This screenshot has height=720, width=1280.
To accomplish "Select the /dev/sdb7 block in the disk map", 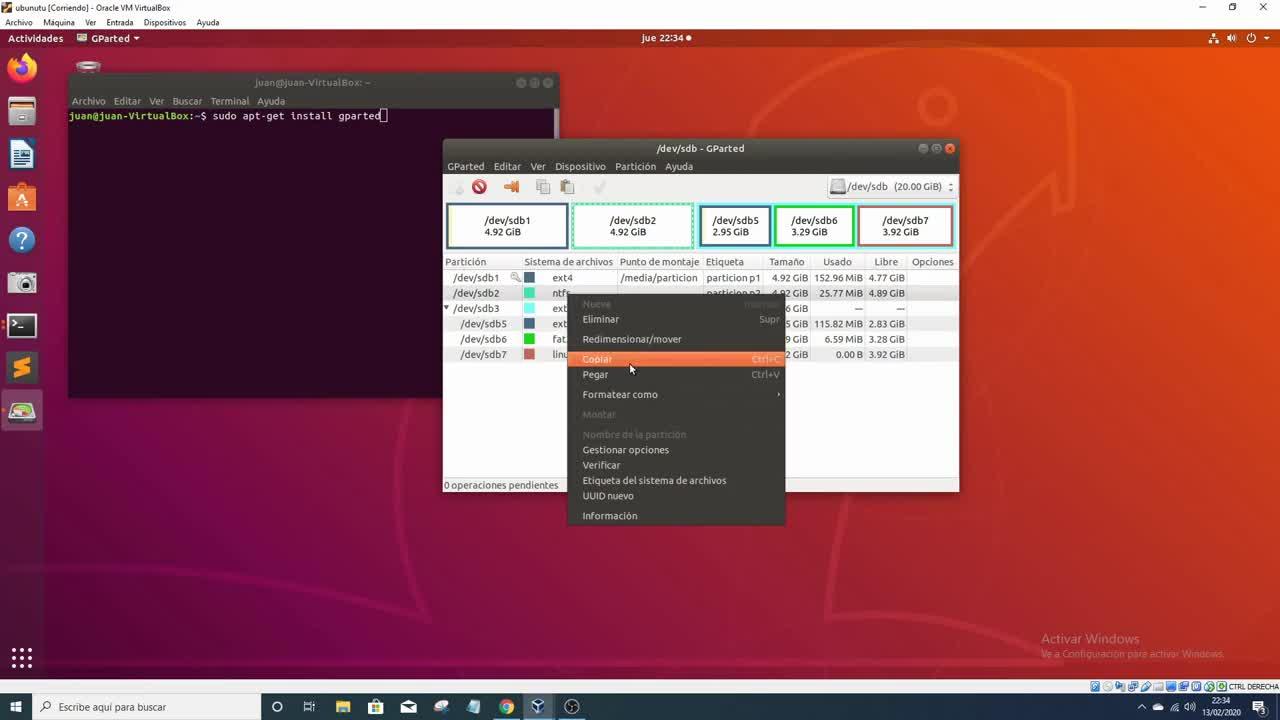I will click(905, 226).
